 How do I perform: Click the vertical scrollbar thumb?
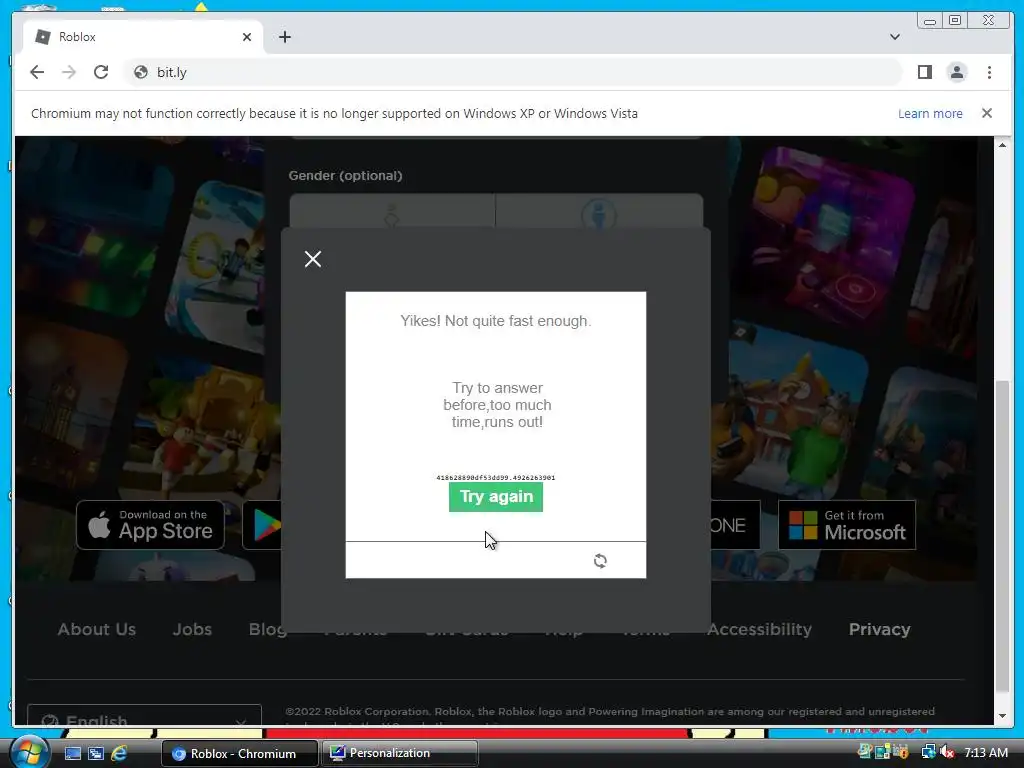[1002, 536]
